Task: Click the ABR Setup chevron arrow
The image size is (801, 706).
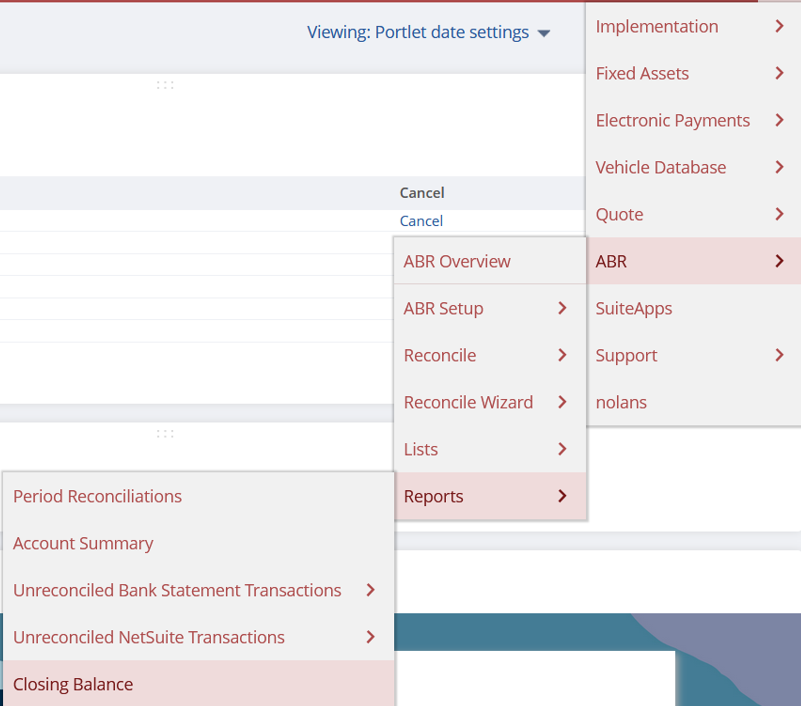Action: click(562, 309)
